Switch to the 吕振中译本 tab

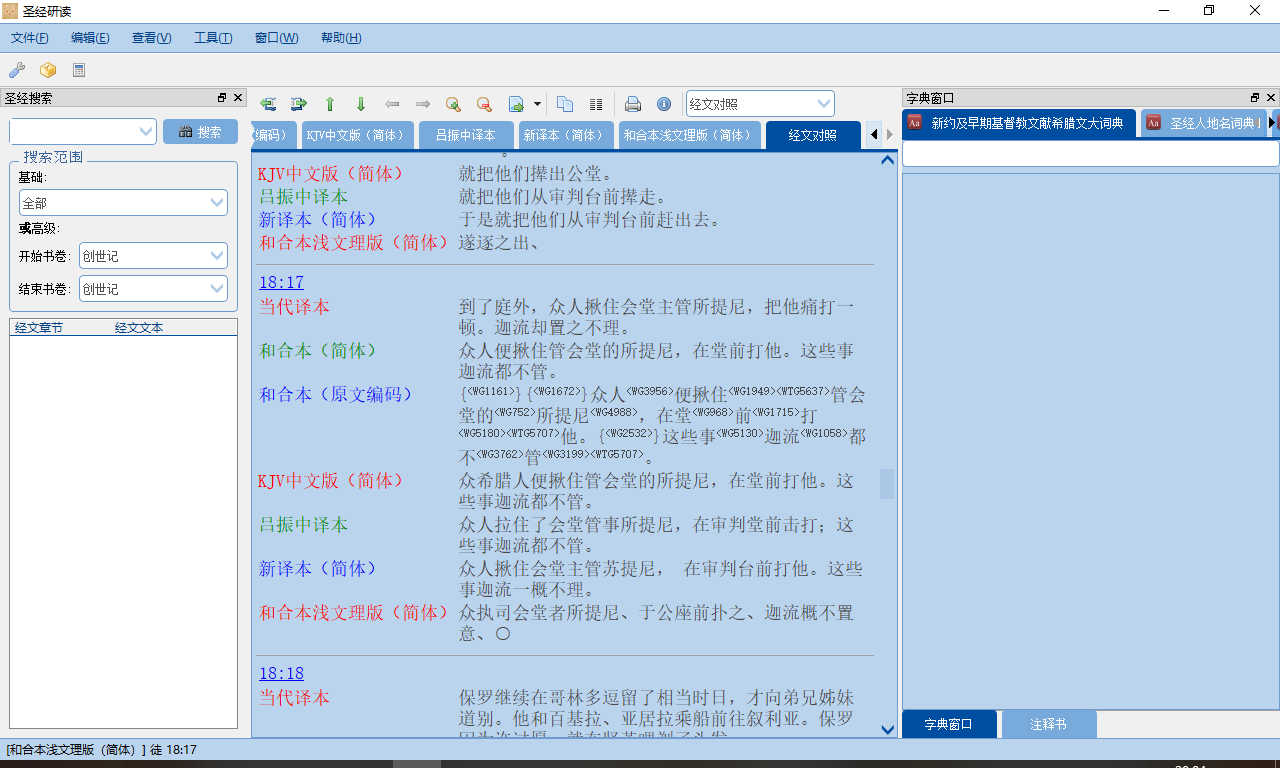click(x=465, y=135)
